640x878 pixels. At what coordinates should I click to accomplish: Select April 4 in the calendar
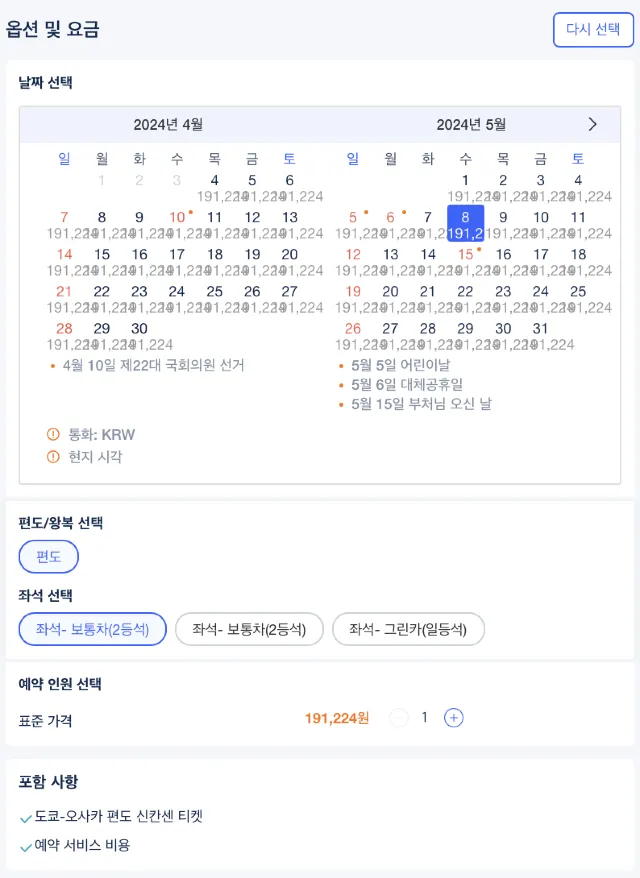214,186
